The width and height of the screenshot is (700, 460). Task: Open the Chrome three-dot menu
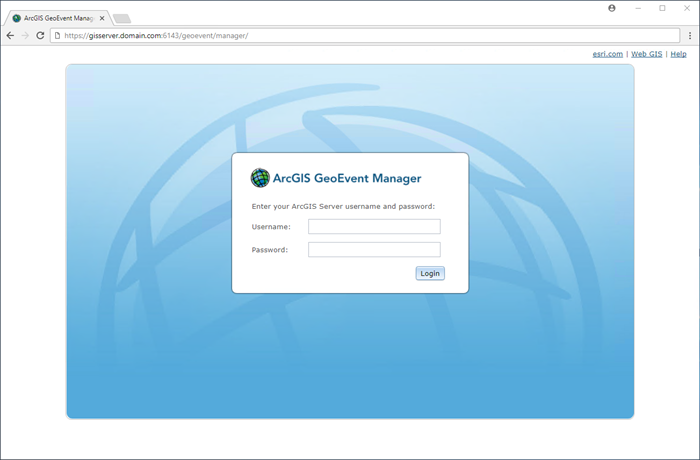(690, 35)
